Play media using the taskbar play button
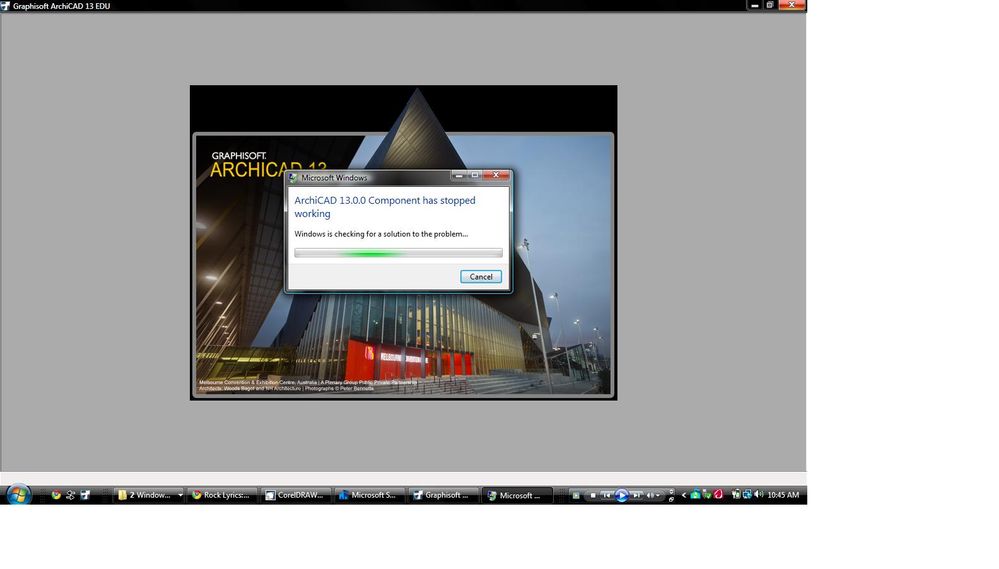Screen dimensions: 999x569 pos(622,495)
